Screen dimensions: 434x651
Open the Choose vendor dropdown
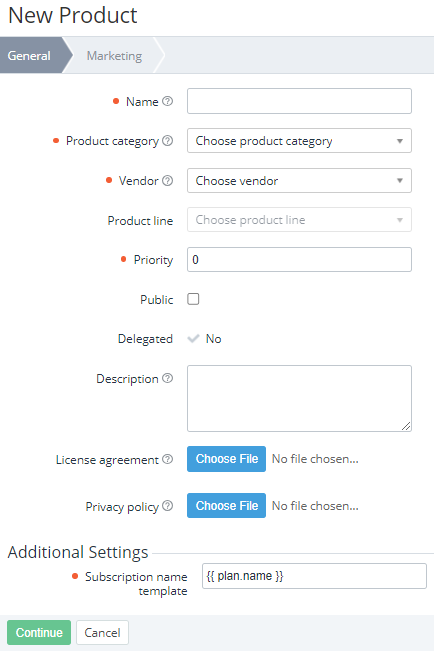click(x=299, y=181)
